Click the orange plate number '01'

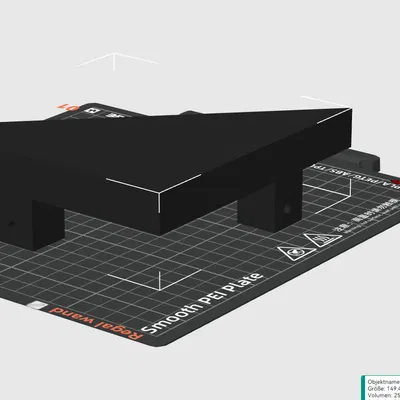[x=68, y=107]
